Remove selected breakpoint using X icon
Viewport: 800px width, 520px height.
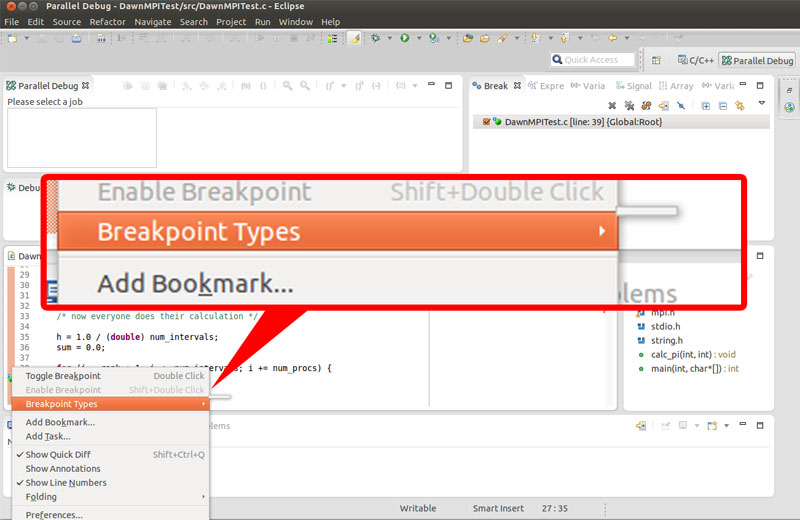click(x=613, y=105)
